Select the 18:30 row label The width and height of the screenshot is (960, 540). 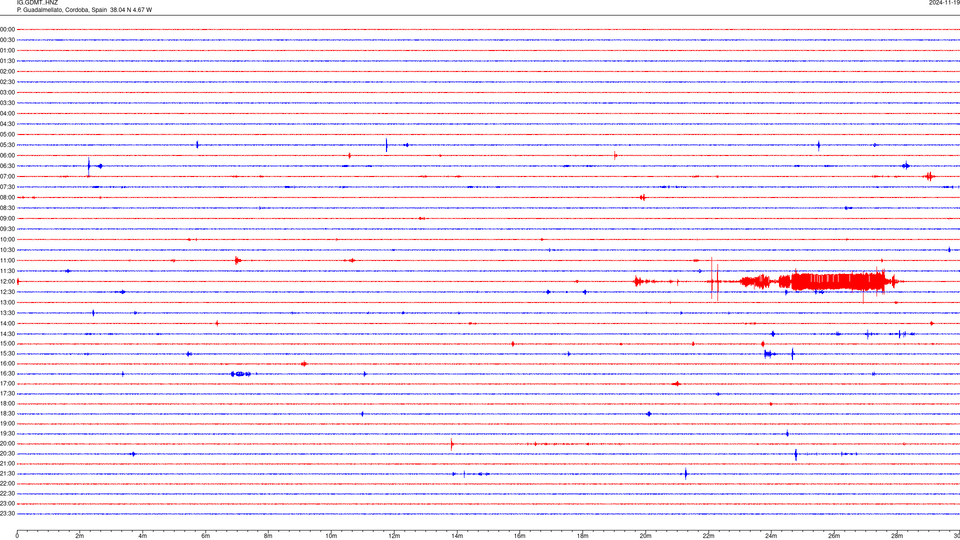[7, 414]
